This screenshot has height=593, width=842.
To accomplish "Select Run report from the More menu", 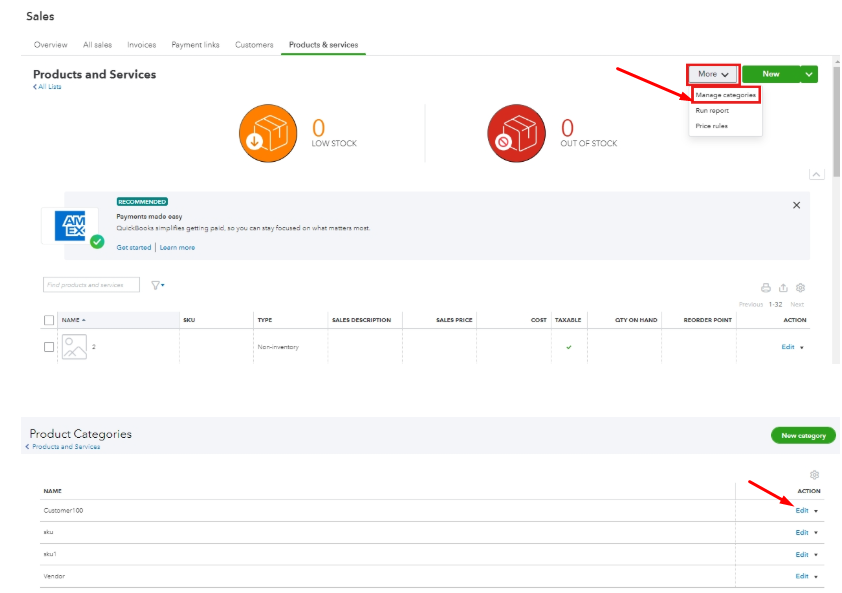I will point(712,111).
